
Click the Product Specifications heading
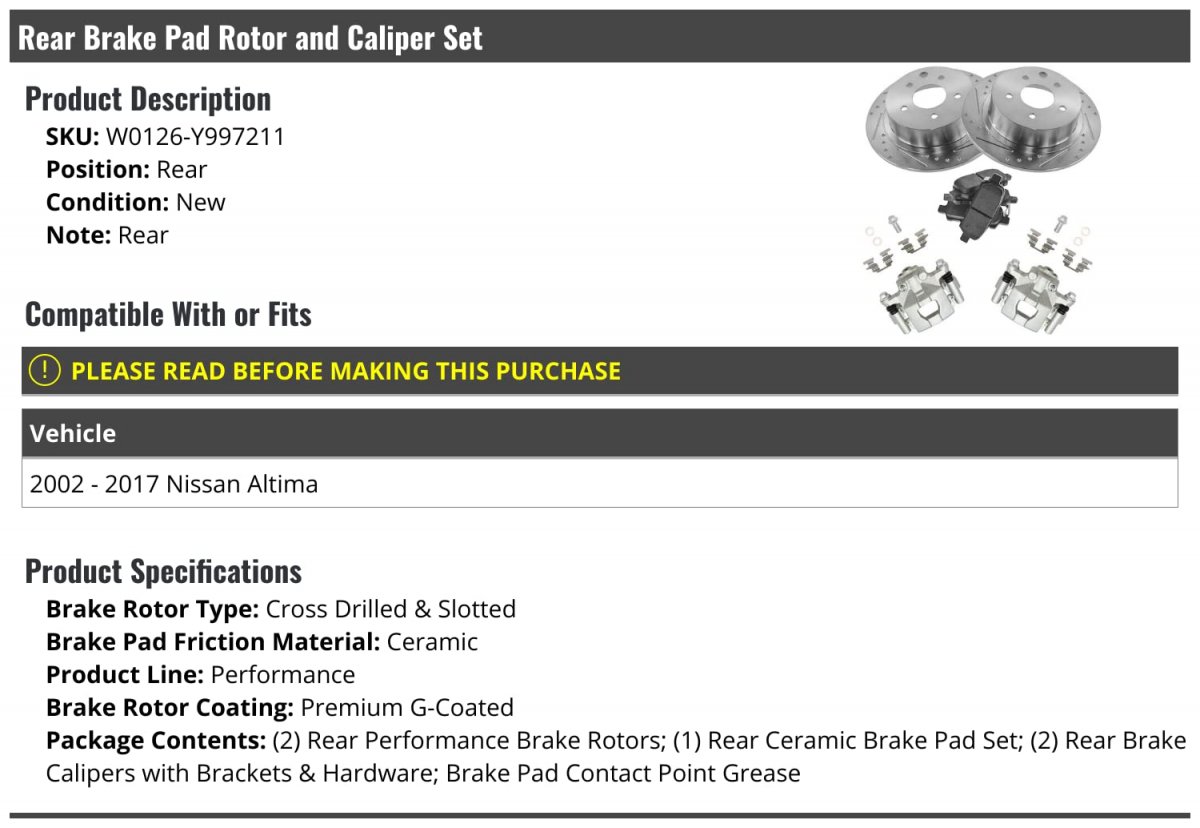pos(163,572)
